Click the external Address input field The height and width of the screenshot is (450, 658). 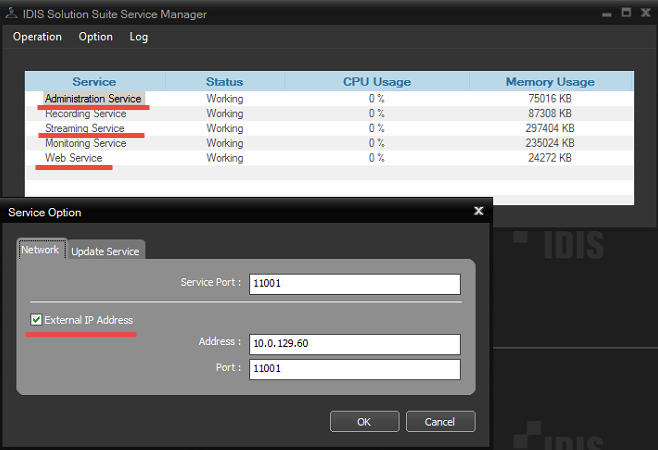coord(354,344)
